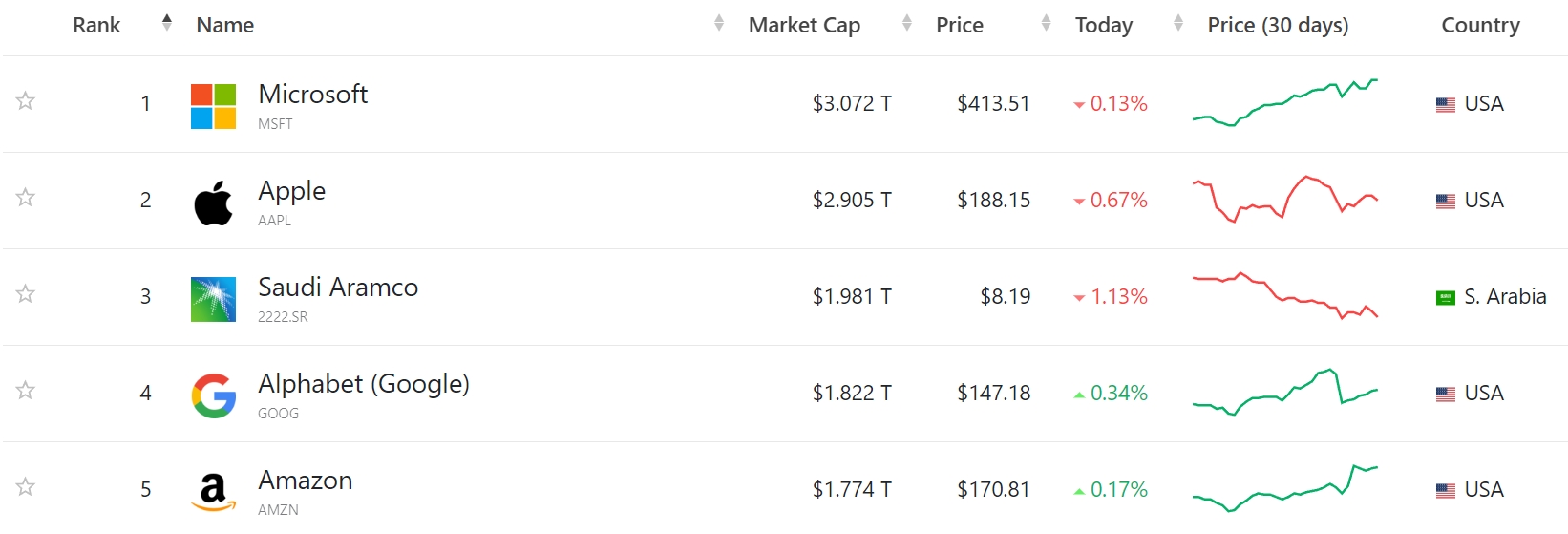Open the Alphabet (Google) company link
Image resolution: width=1568 pixels, height=534 pixels.
coord(363,384)
